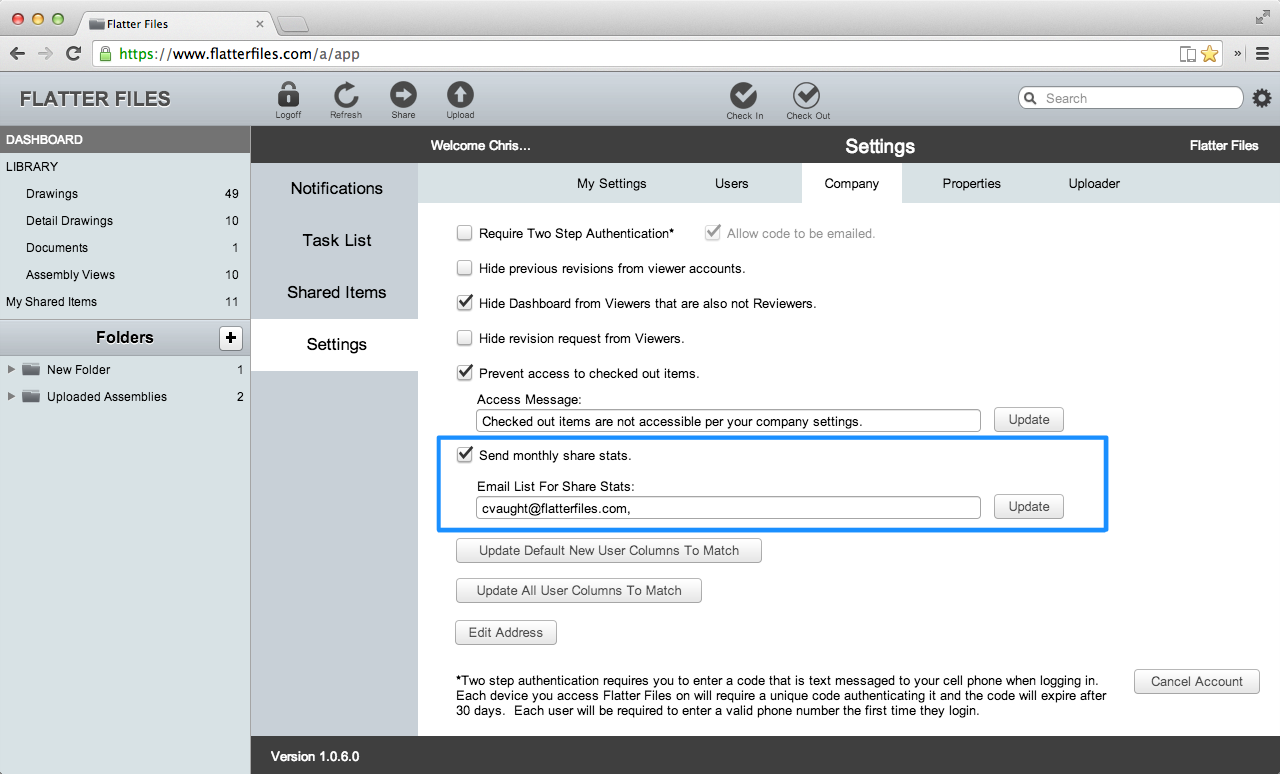
Task: Open Task List in dashboard menu
Action: pyautogui.click(x=336, y=241)
